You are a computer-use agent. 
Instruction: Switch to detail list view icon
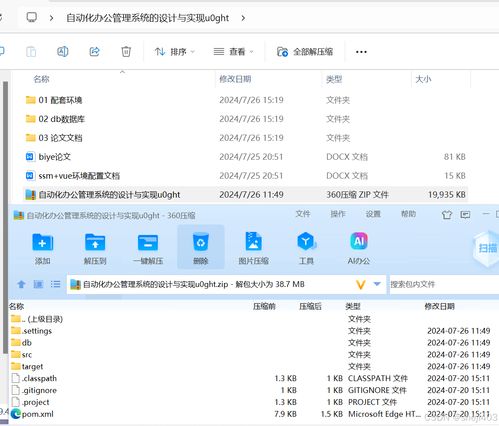(38, 284)
